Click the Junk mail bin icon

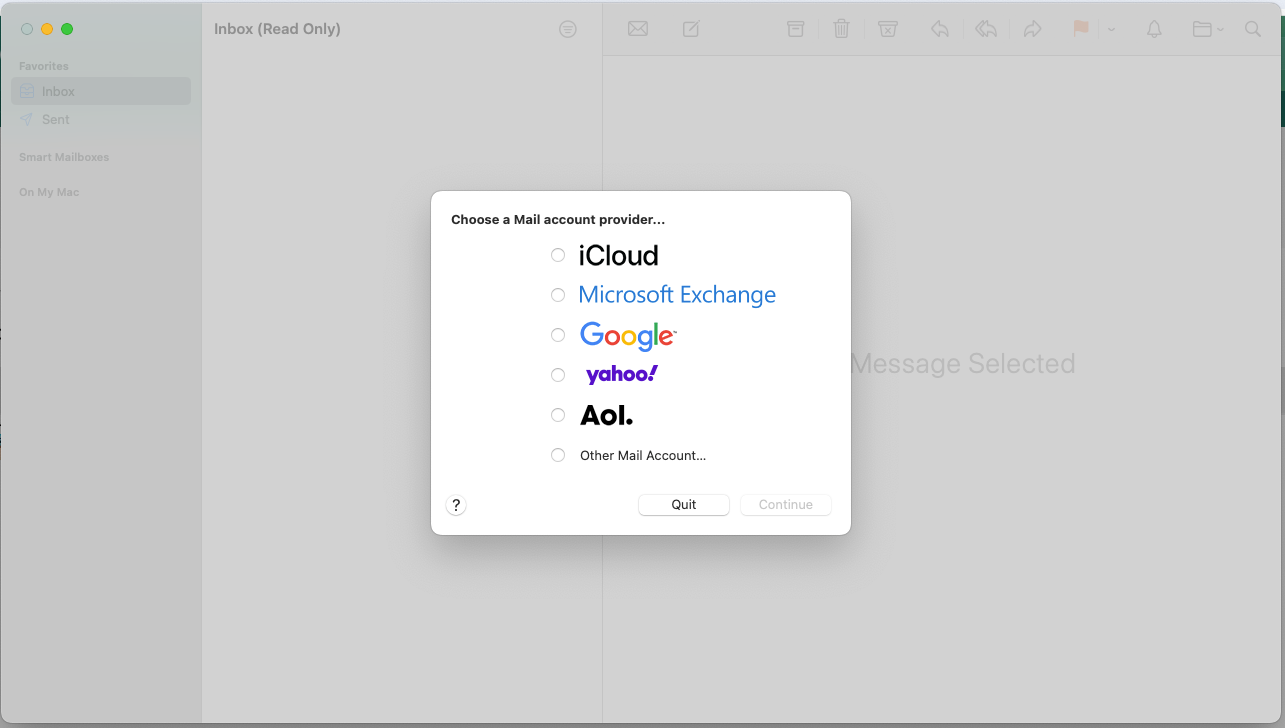[x=887, y=29]
